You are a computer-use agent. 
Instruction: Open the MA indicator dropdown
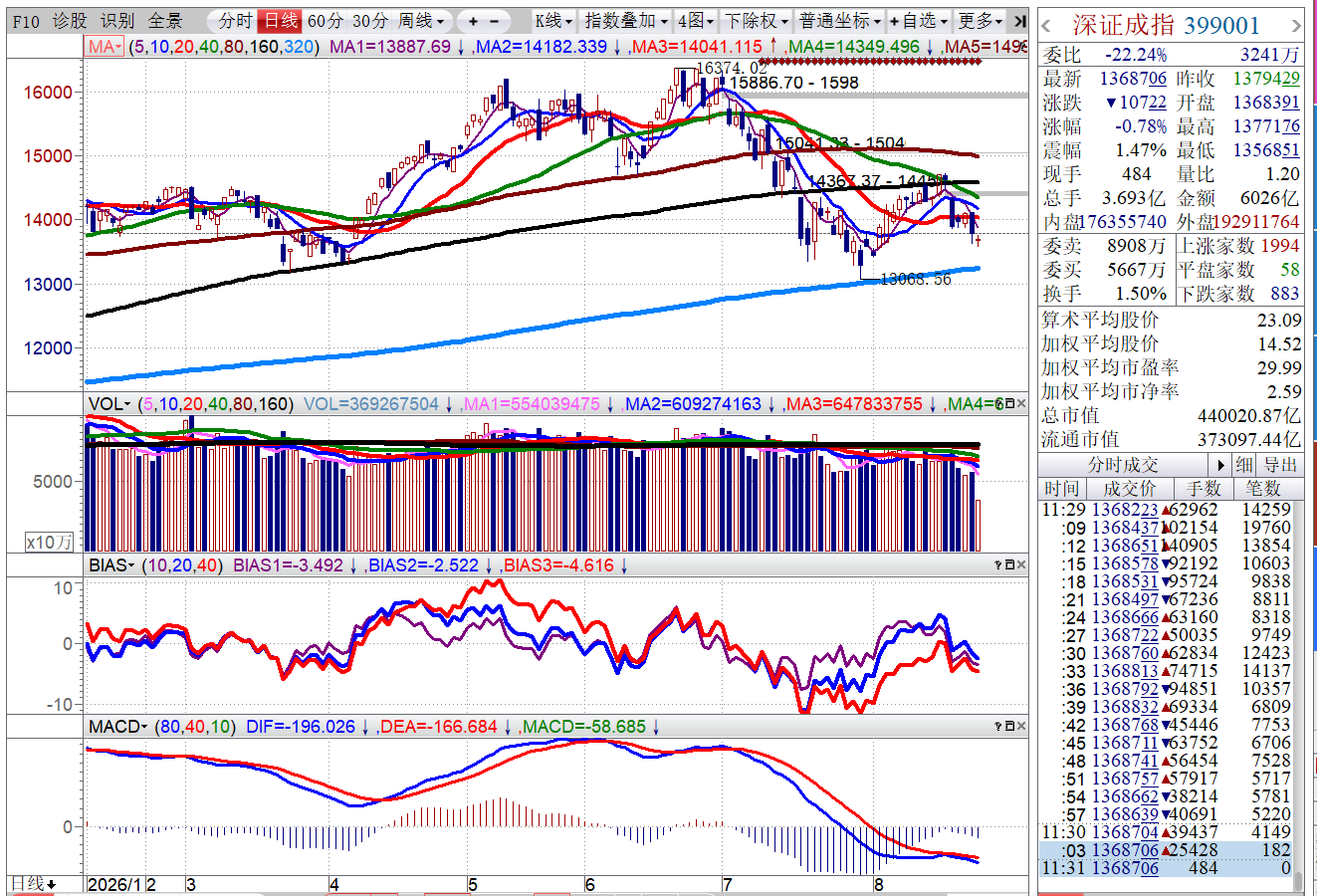[105, 47]
